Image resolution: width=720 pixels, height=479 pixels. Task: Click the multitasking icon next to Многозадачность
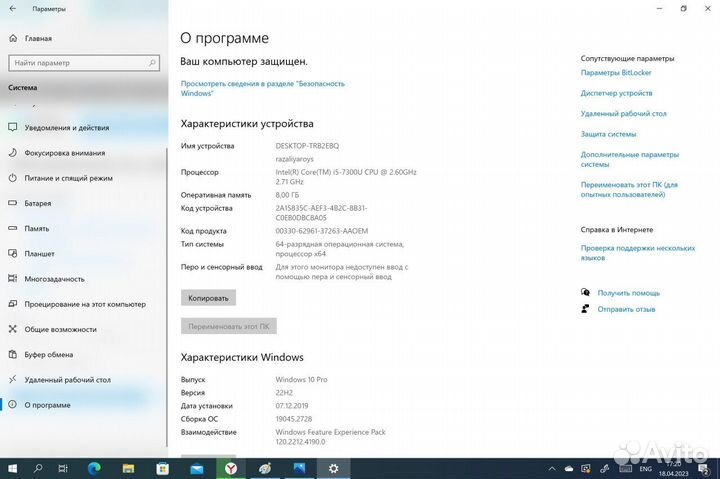click(13, 278)
